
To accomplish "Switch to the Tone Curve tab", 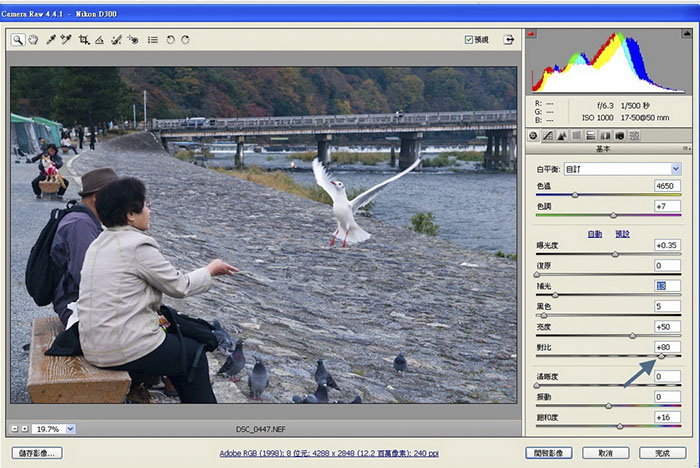I will (x=547, y=135).
